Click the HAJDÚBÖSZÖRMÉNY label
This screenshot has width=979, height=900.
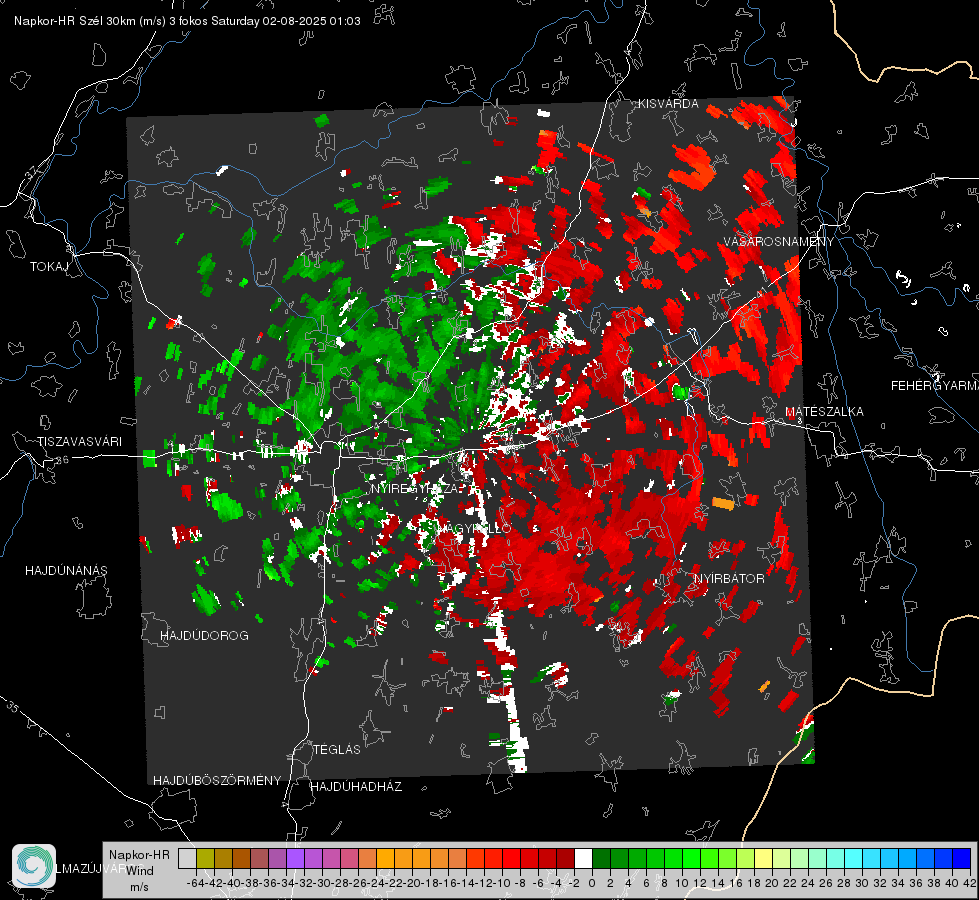click(217, 781)
